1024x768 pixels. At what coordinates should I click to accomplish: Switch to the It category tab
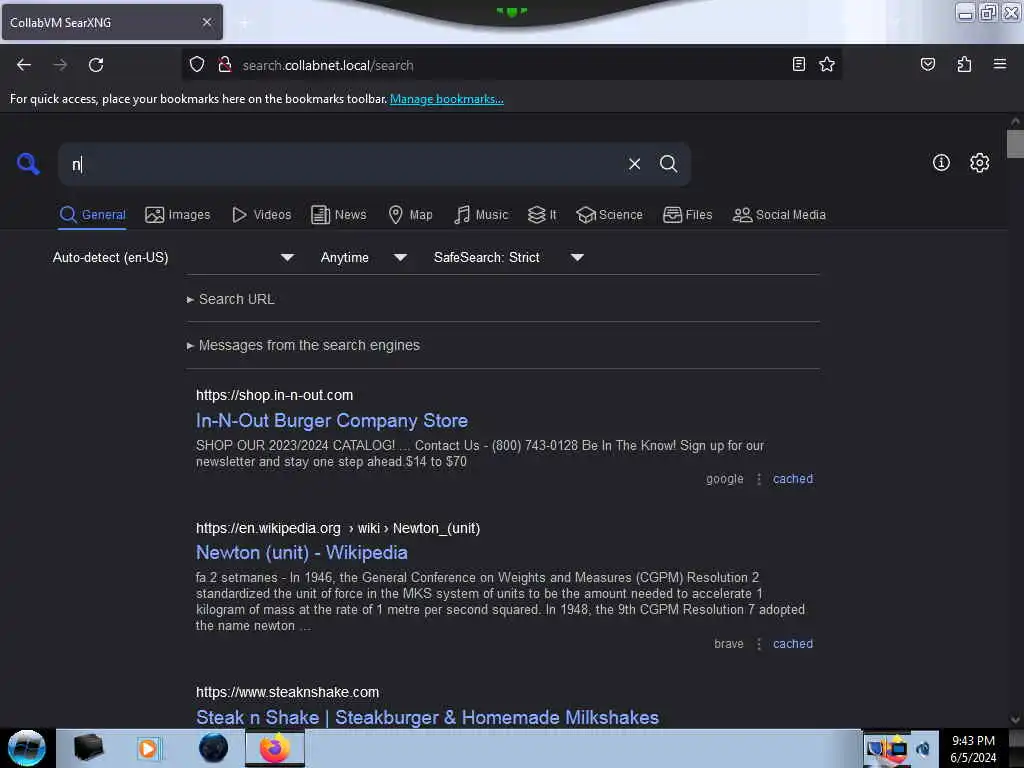[542, 215]
